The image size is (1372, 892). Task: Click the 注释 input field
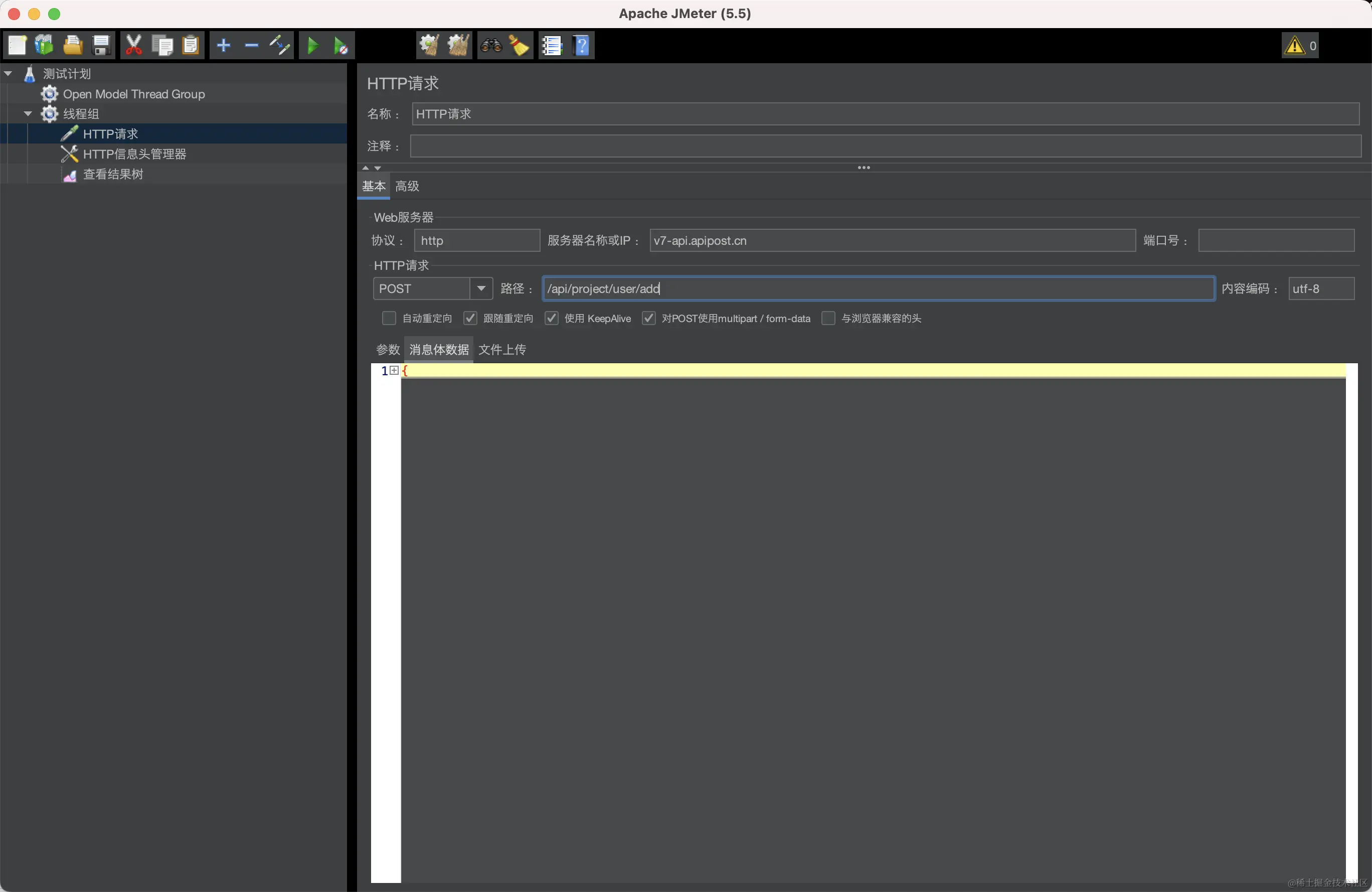coord(886,146)
